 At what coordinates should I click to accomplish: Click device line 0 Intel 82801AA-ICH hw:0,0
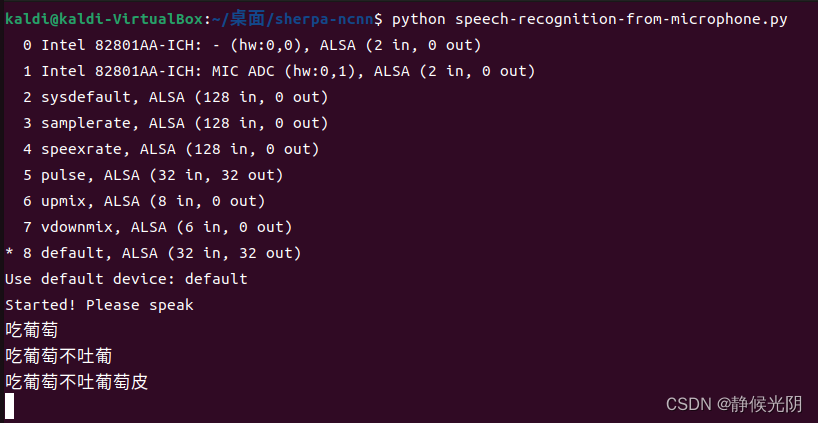[251, 45]
